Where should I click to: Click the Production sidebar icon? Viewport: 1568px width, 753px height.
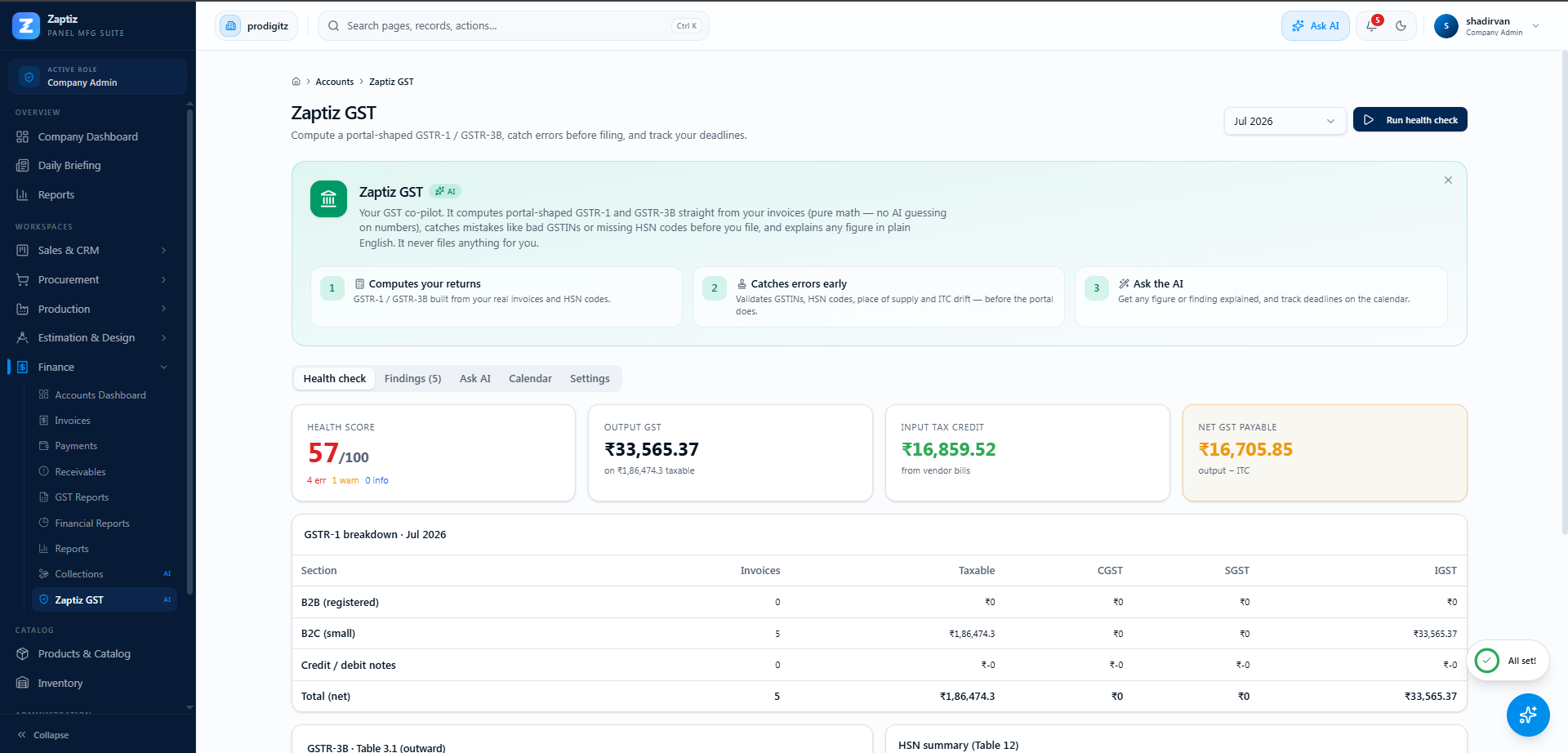point(23,310)
